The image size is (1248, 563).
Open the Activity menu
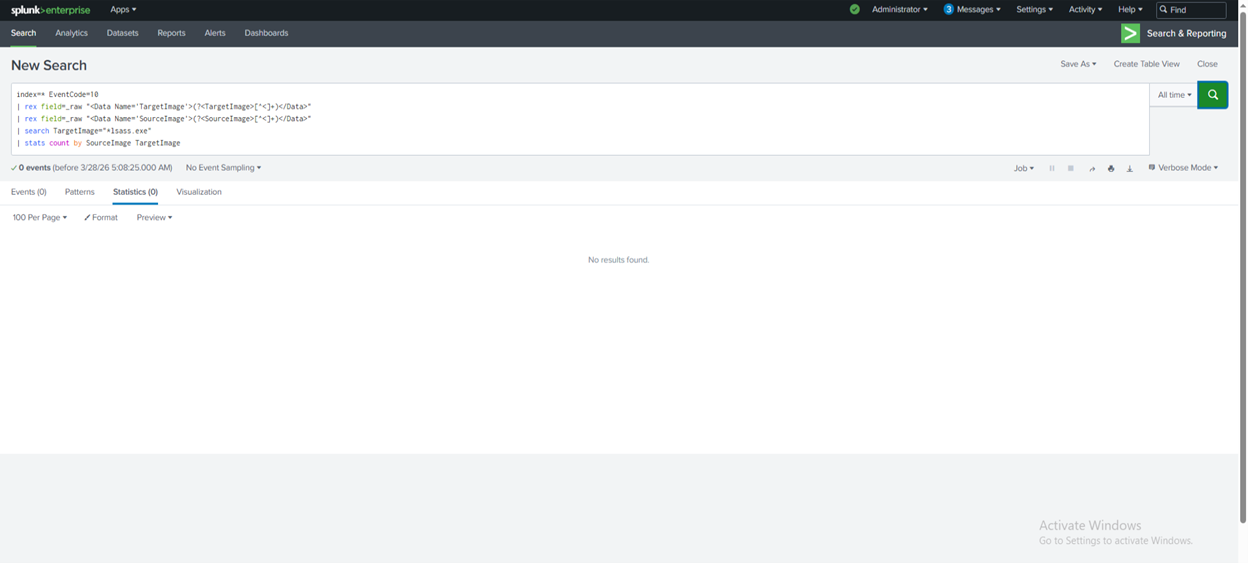click(x=1085, y=9)
